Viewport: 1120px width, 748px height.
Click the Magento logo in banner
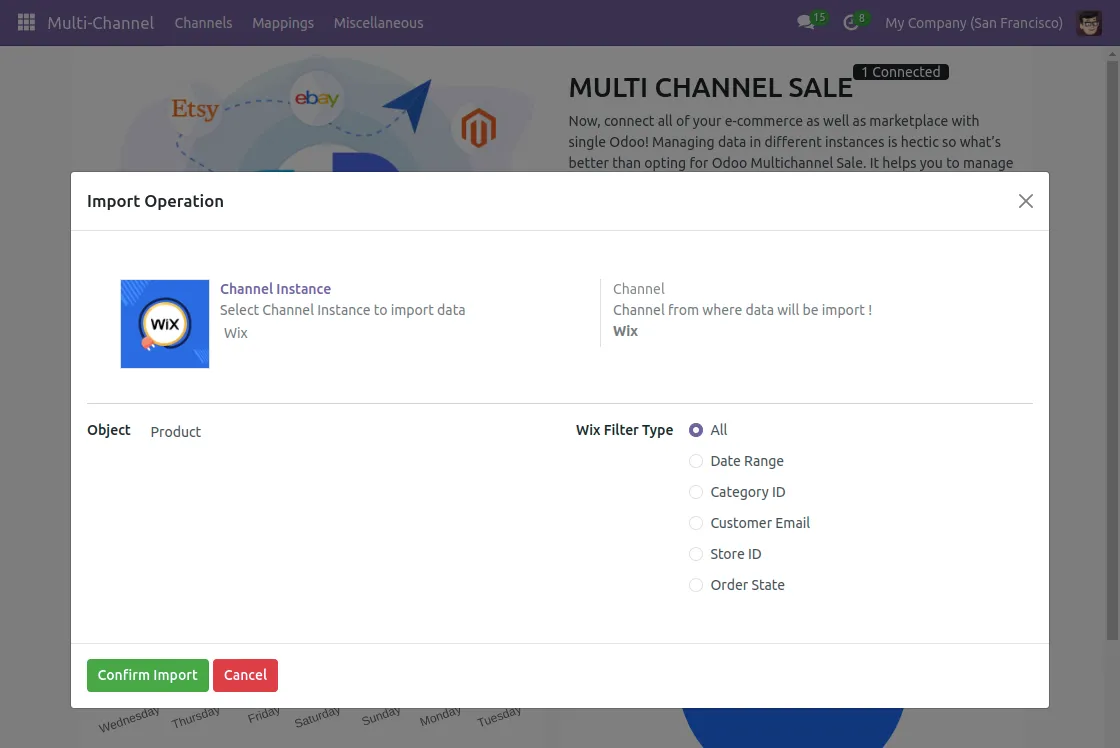click(479, 128)
